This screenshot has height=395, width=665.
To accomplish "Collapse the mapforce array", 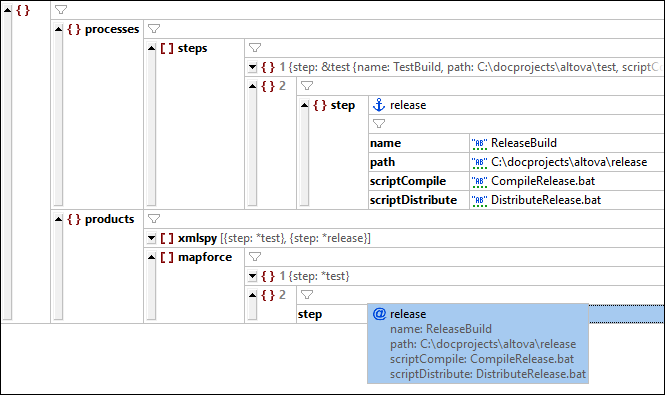I will point(151,257).
